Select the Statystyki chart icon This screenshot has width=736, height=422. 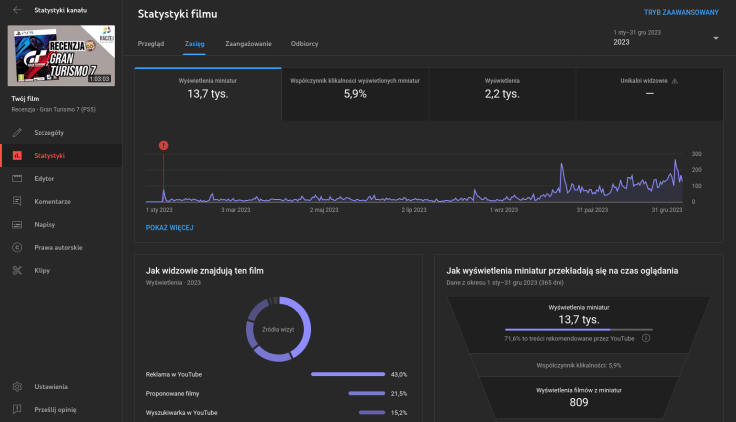click(x=17, y=156)
